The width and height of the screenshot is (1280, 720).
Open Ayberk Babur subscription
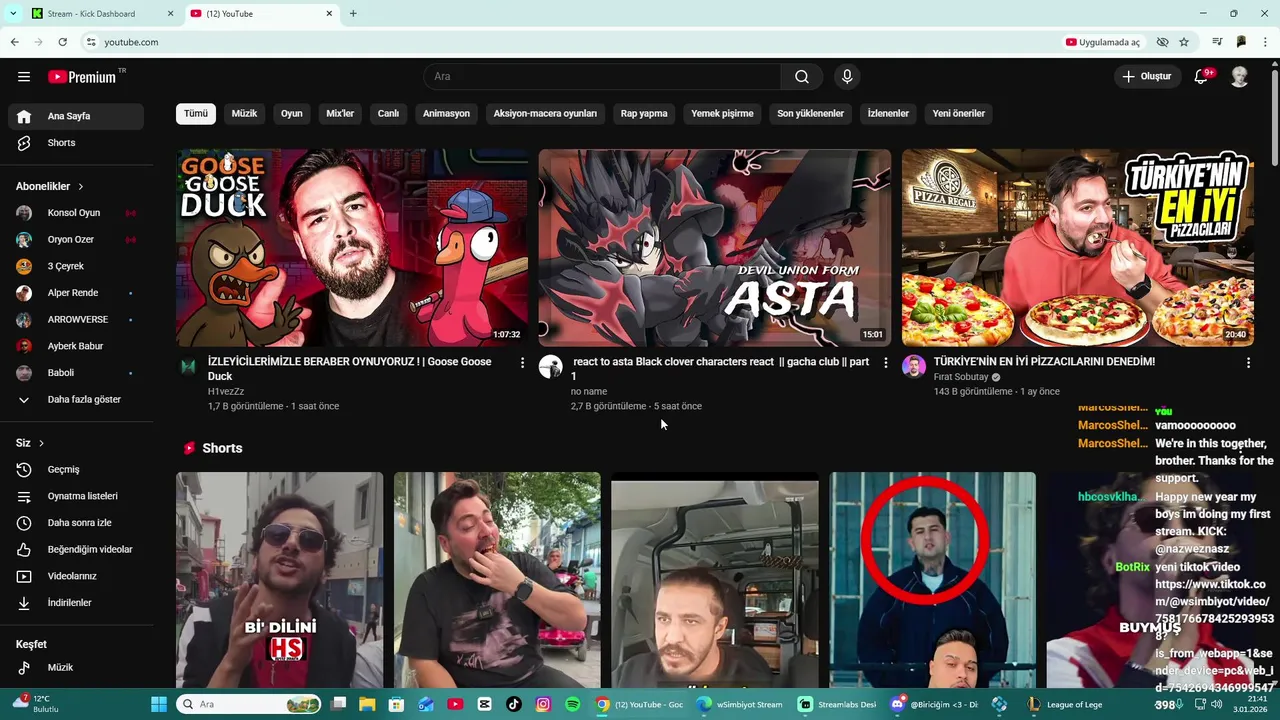[76, 346]
